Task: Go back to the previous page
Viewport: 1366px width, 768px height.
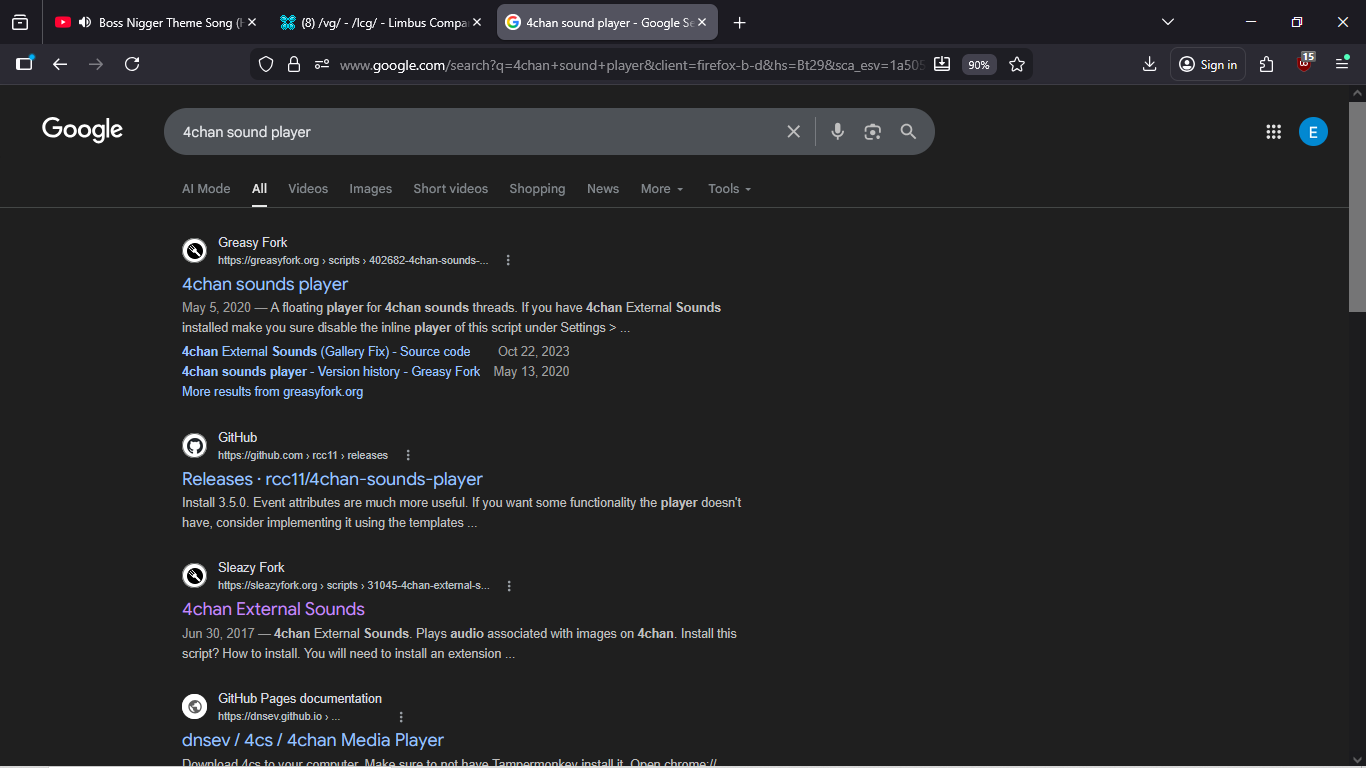Action: click(x=60, y=64)
